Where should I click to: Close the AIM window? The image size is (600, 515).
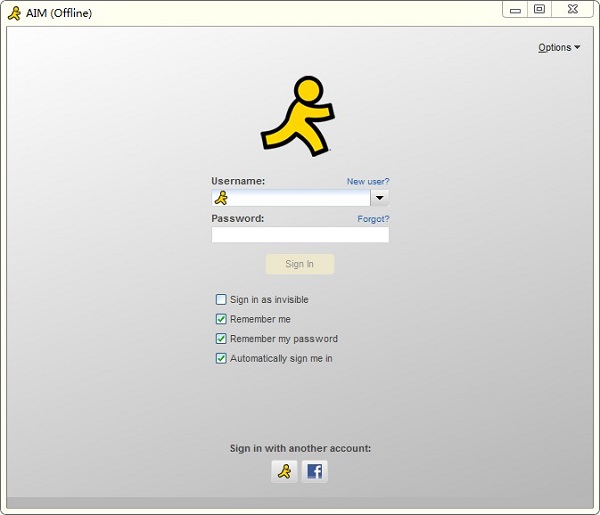[572, 9]
